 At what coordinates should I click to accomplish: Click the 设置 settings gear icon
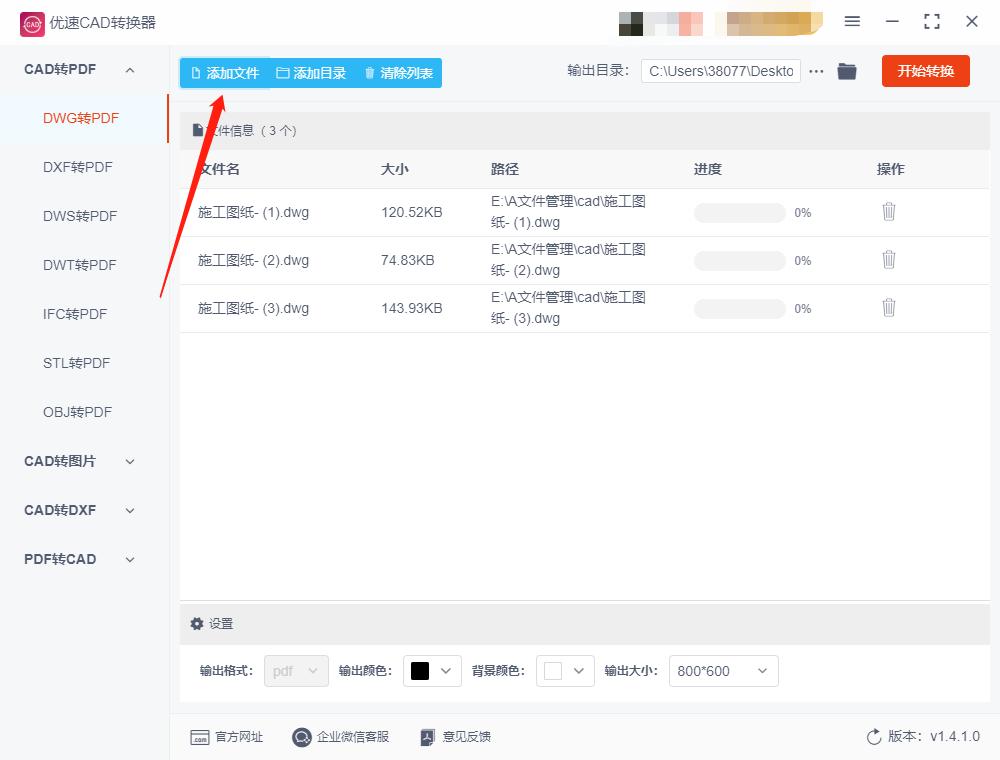click(x=197, y=623)
